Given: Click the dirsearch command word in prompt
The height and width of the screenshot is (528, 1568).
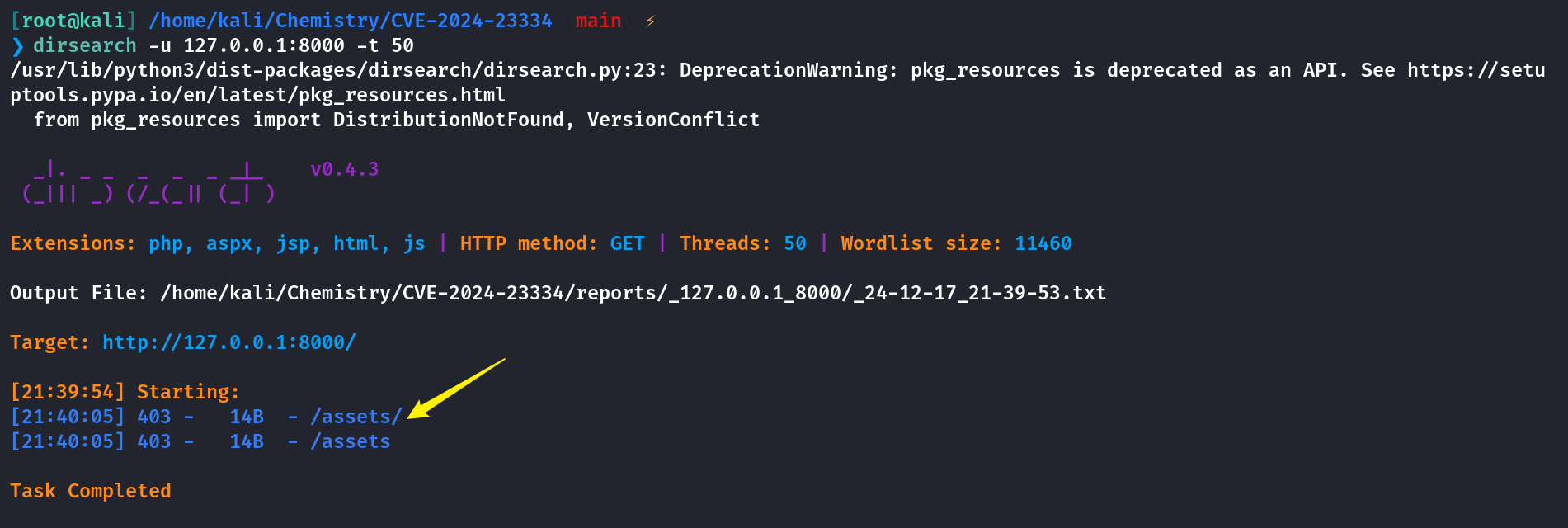Looking at the screenshot, I should pos(85,45).
